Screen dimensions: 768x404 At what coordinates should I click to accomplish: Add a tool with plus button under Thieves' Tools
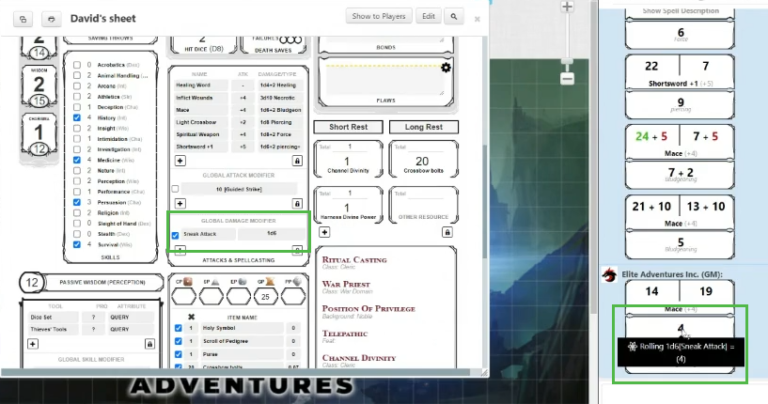coord(32,344)
